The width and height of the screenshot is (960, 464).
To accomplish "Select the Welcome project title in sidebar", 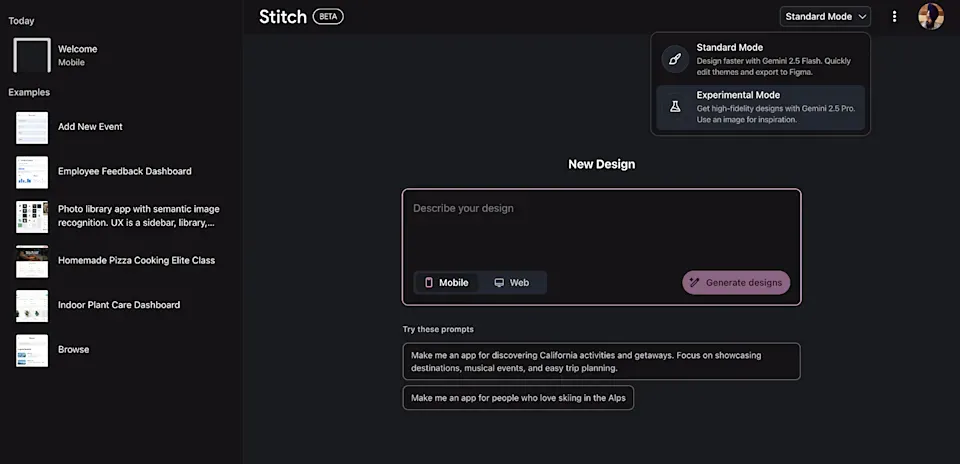I will tap(78, 49).
